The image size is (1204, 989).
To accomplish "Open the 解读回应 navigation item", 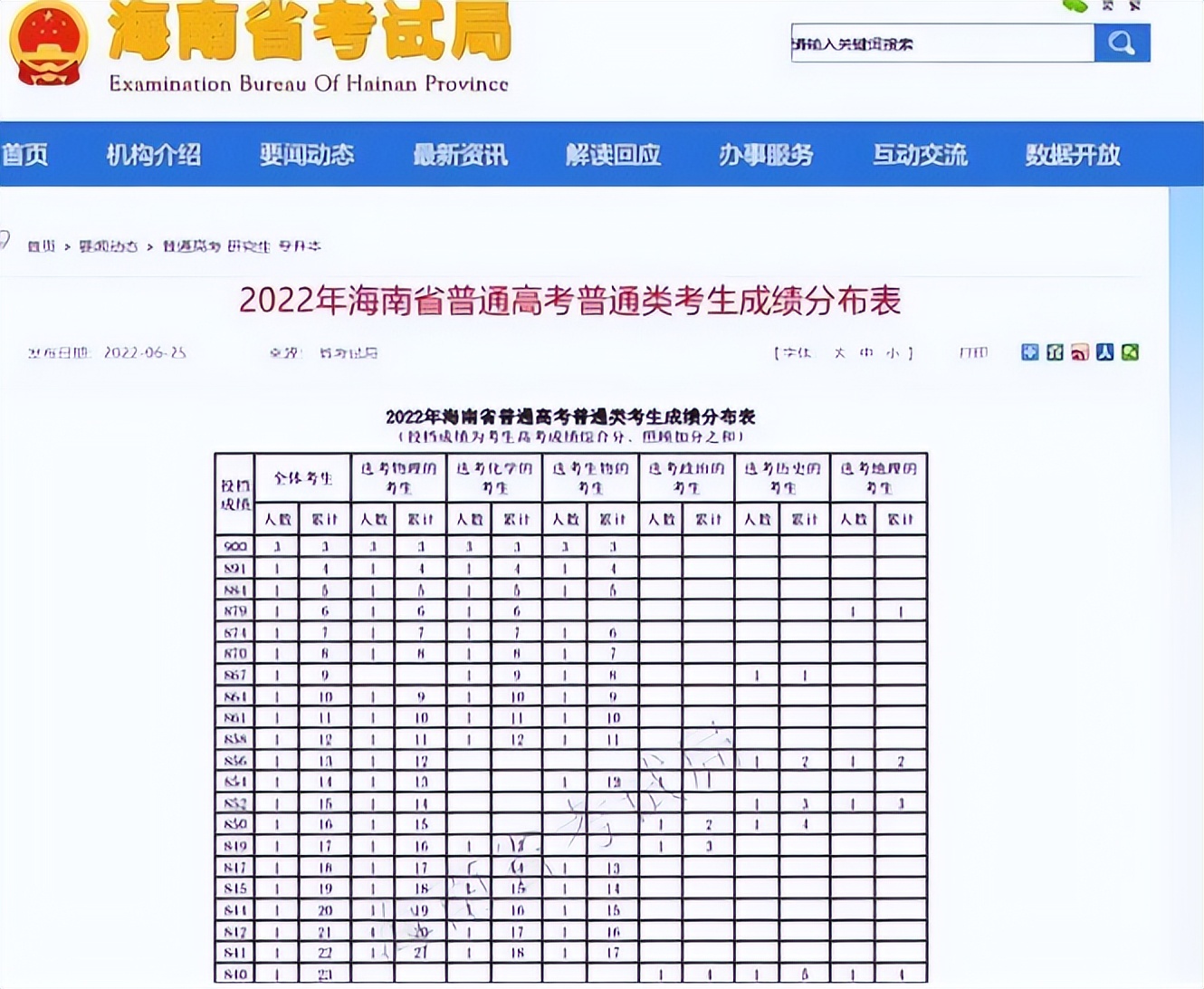I will coord(613,155).
